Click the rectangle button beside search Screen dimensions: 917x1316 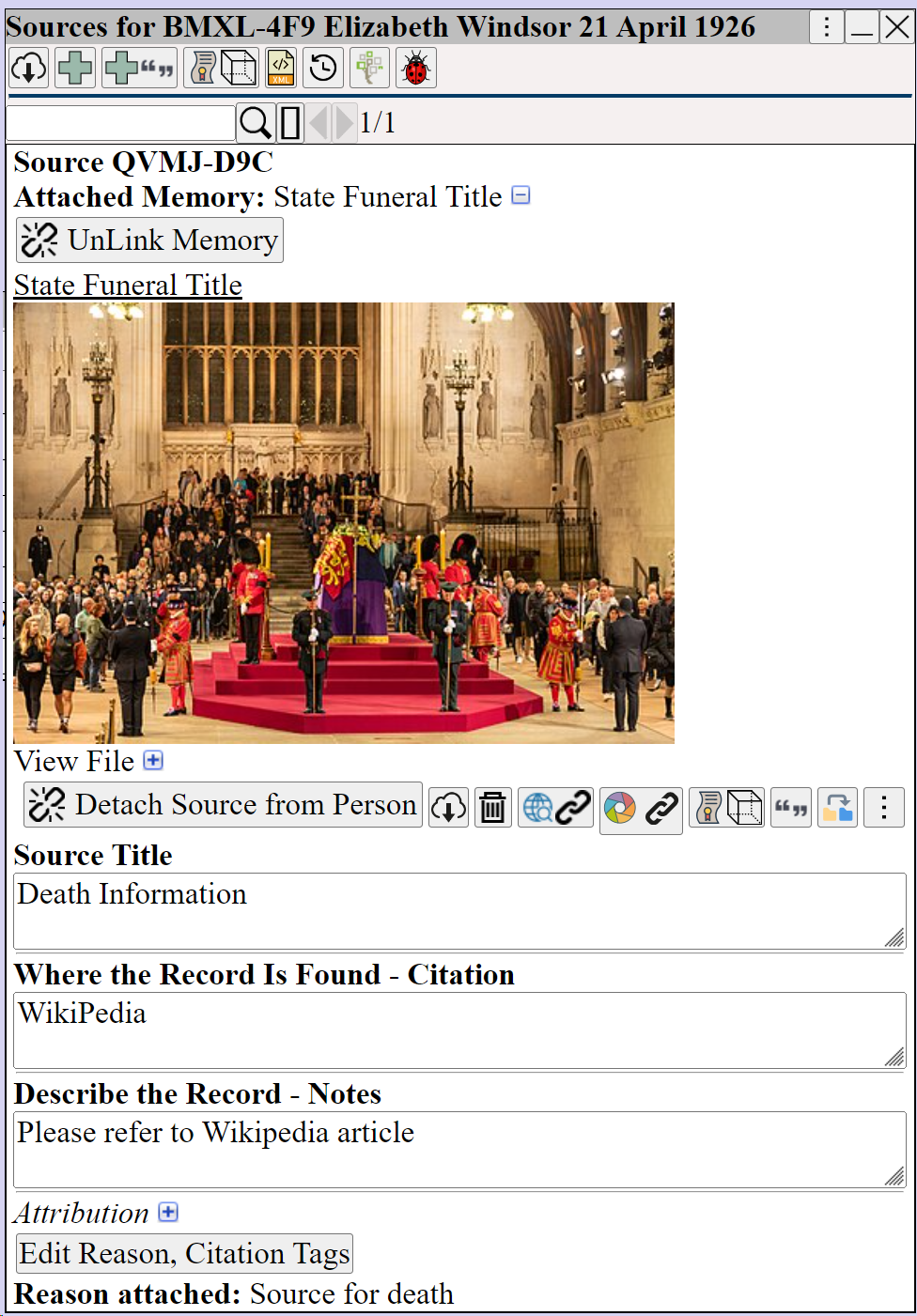tap(290, 123)
